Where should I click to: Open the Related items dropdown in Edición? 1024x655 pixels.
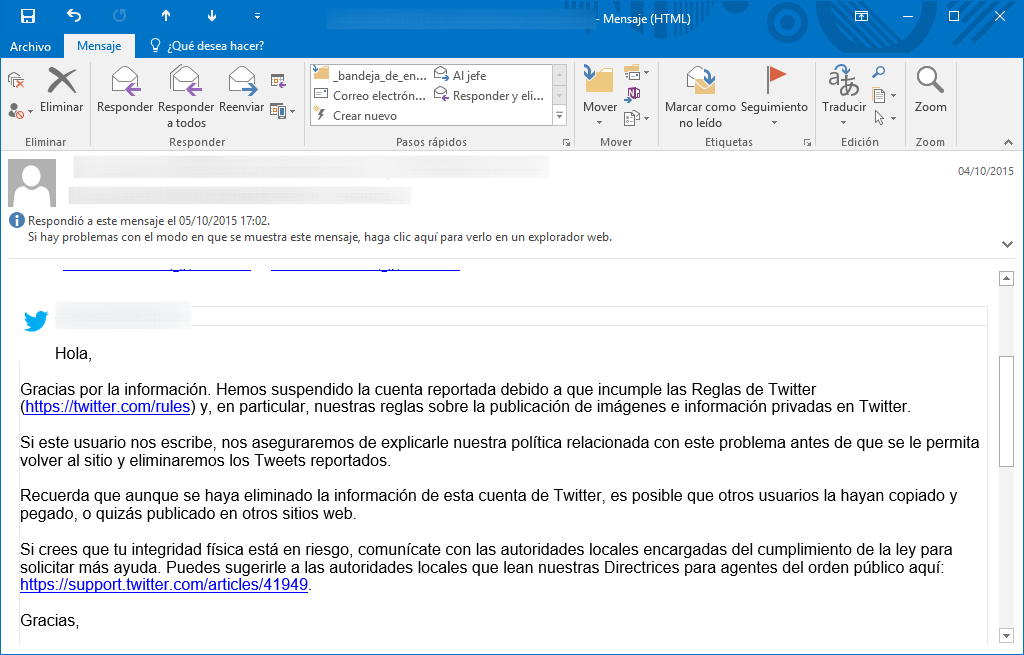[884, 95]
